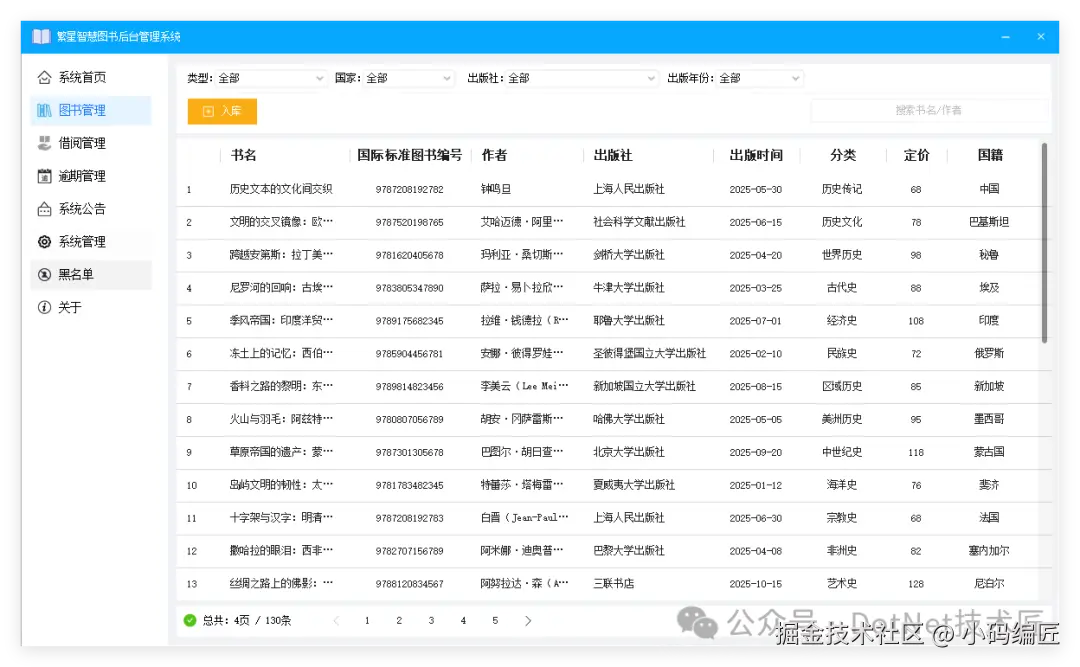Open 关于 page in sidebar
This screenshot has width=1080, height=667.
pos(91,307)
